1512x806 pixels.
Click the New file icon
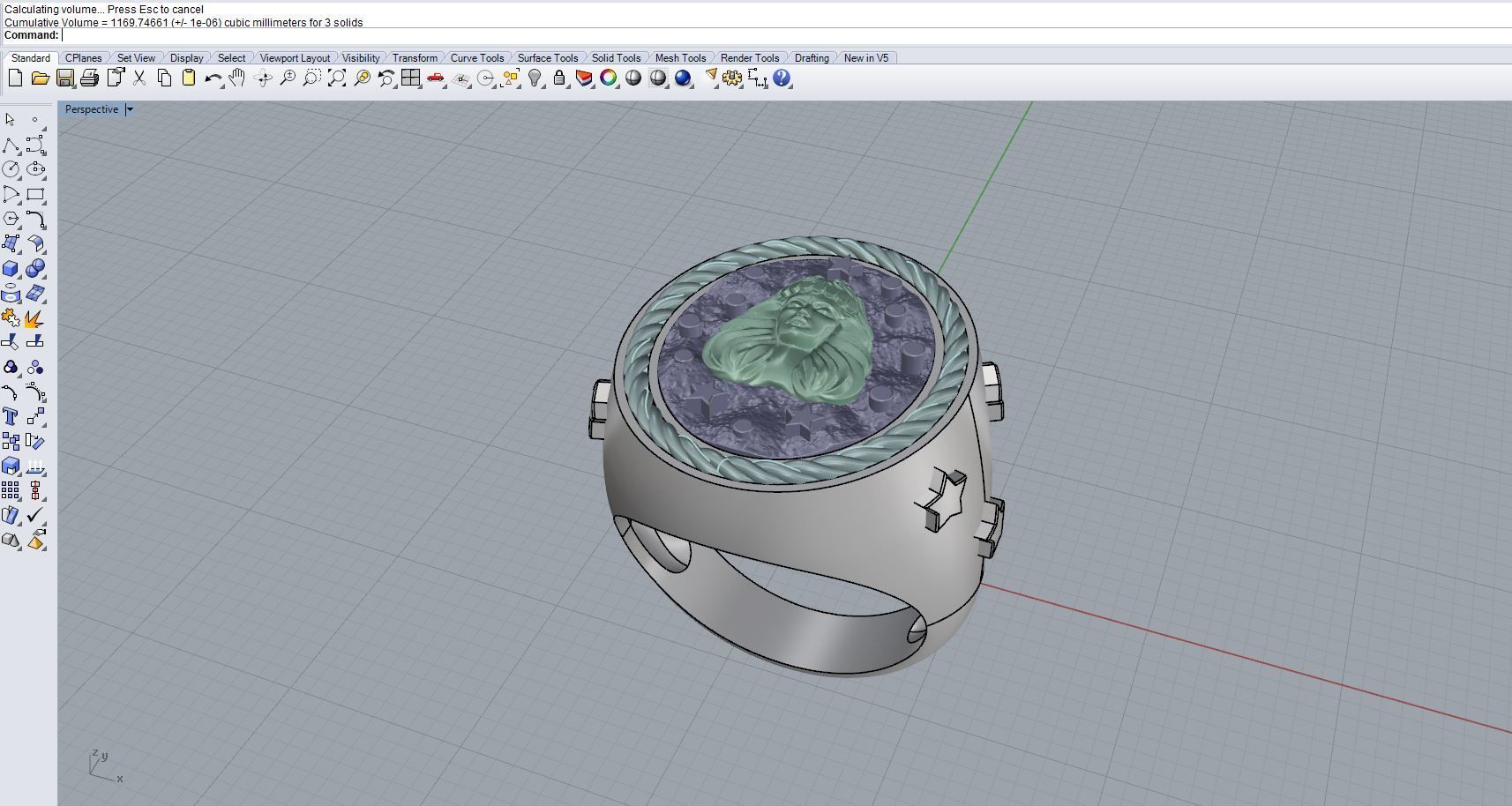[15, 78]
